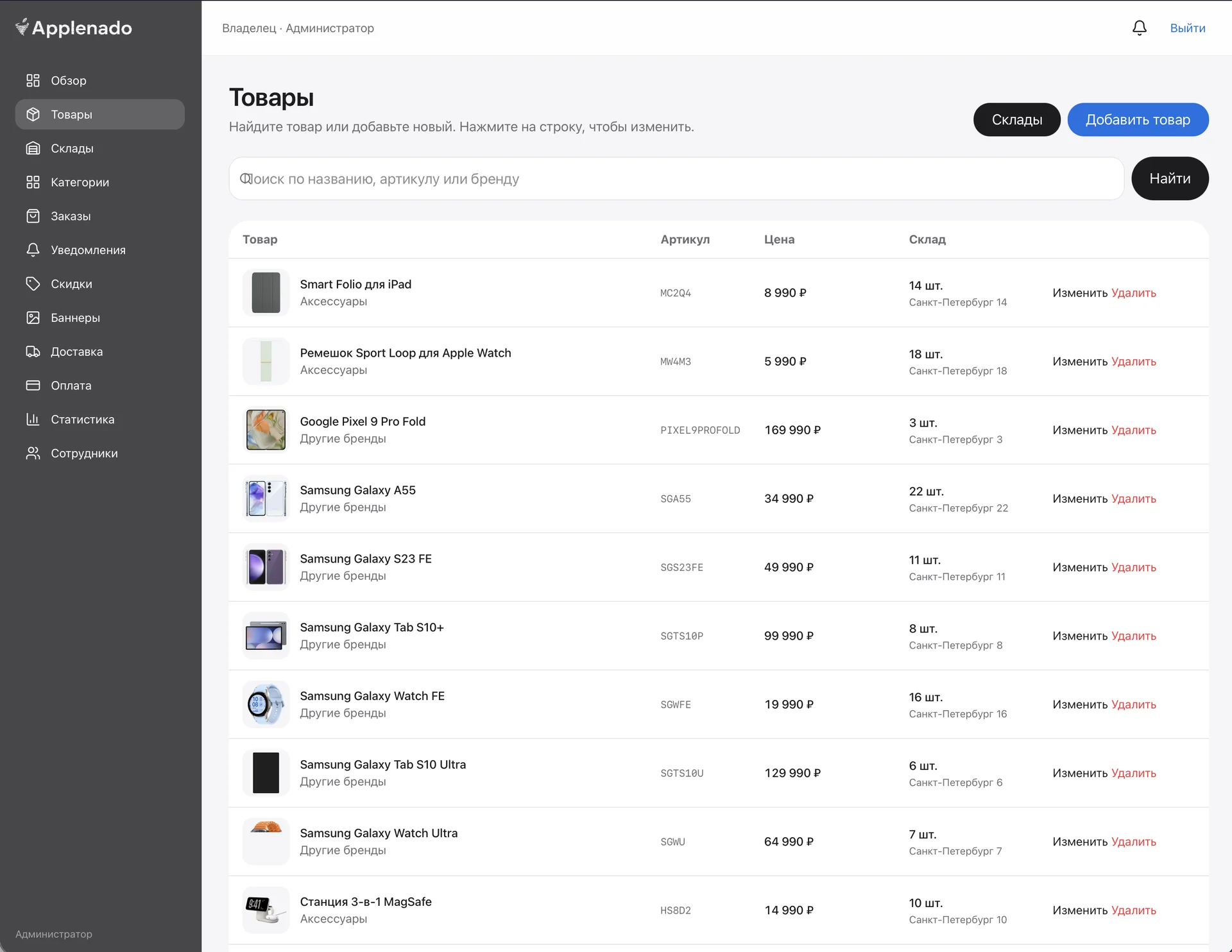Image resolution: width=1232 pixels, height=952 pixels.
Task: Open Станция 3-в-1 MagSafe thumbnail
Action: click(x=266, y=910)
